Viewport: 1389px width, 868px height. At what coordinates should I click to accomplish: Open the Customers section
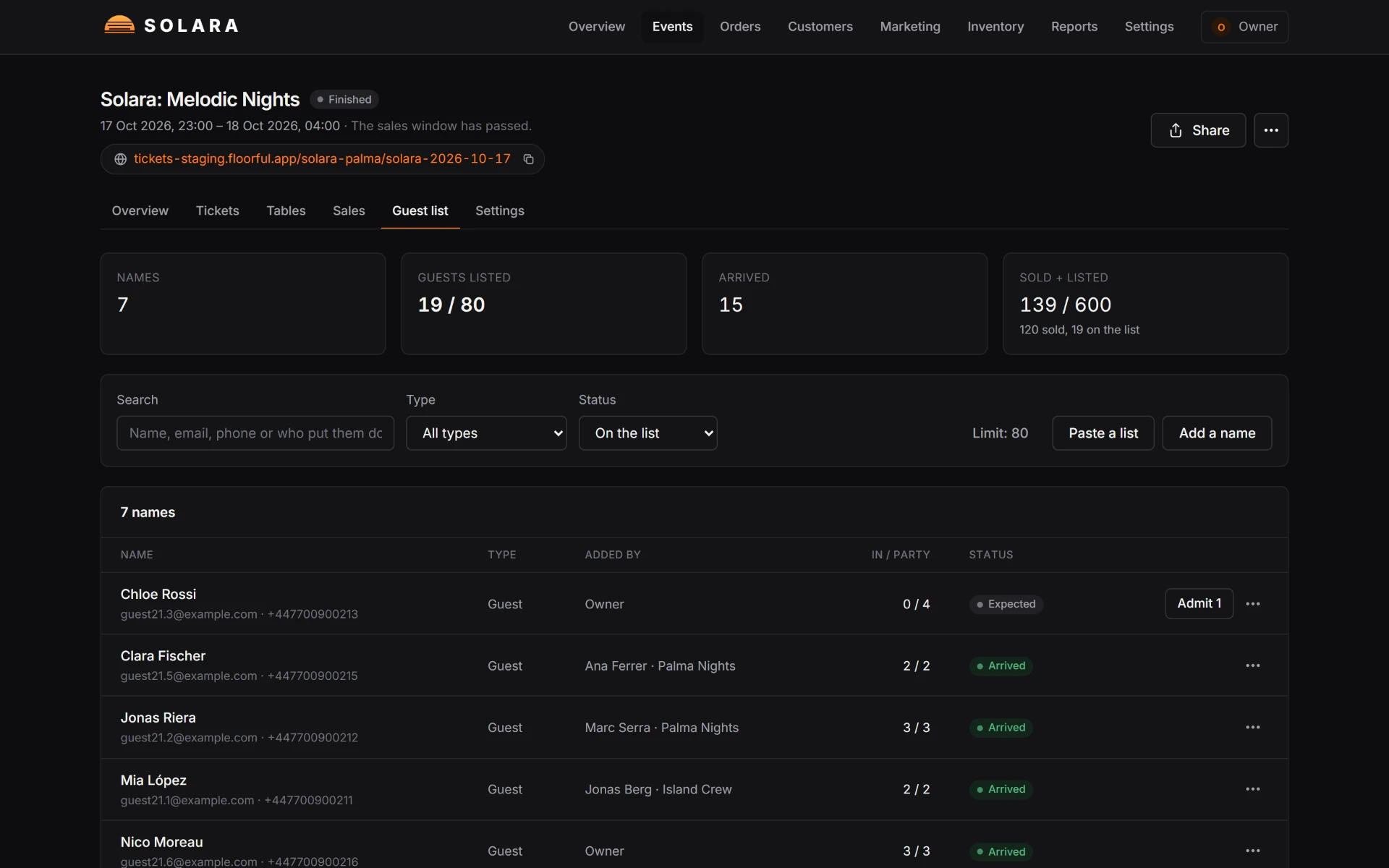coord(820,27)
